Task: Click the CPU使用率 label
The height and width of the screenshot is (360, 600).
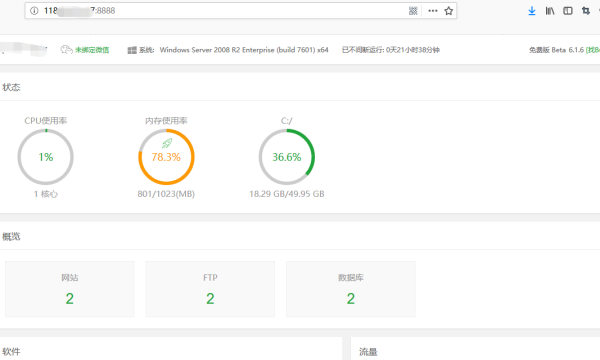Action: coord(46,121)
